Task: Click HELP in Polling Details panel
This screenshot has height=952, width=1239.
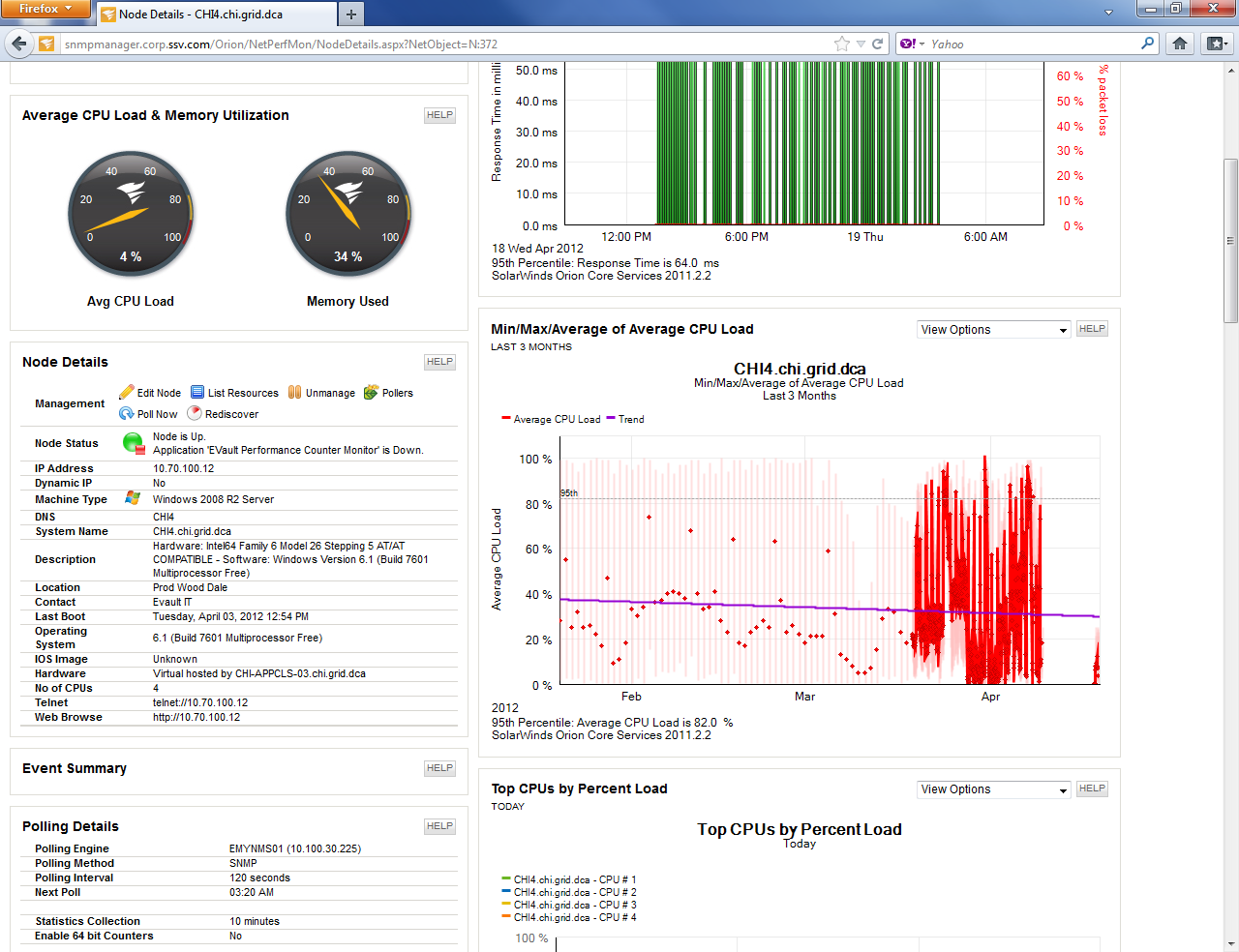Action: [439, 826]
